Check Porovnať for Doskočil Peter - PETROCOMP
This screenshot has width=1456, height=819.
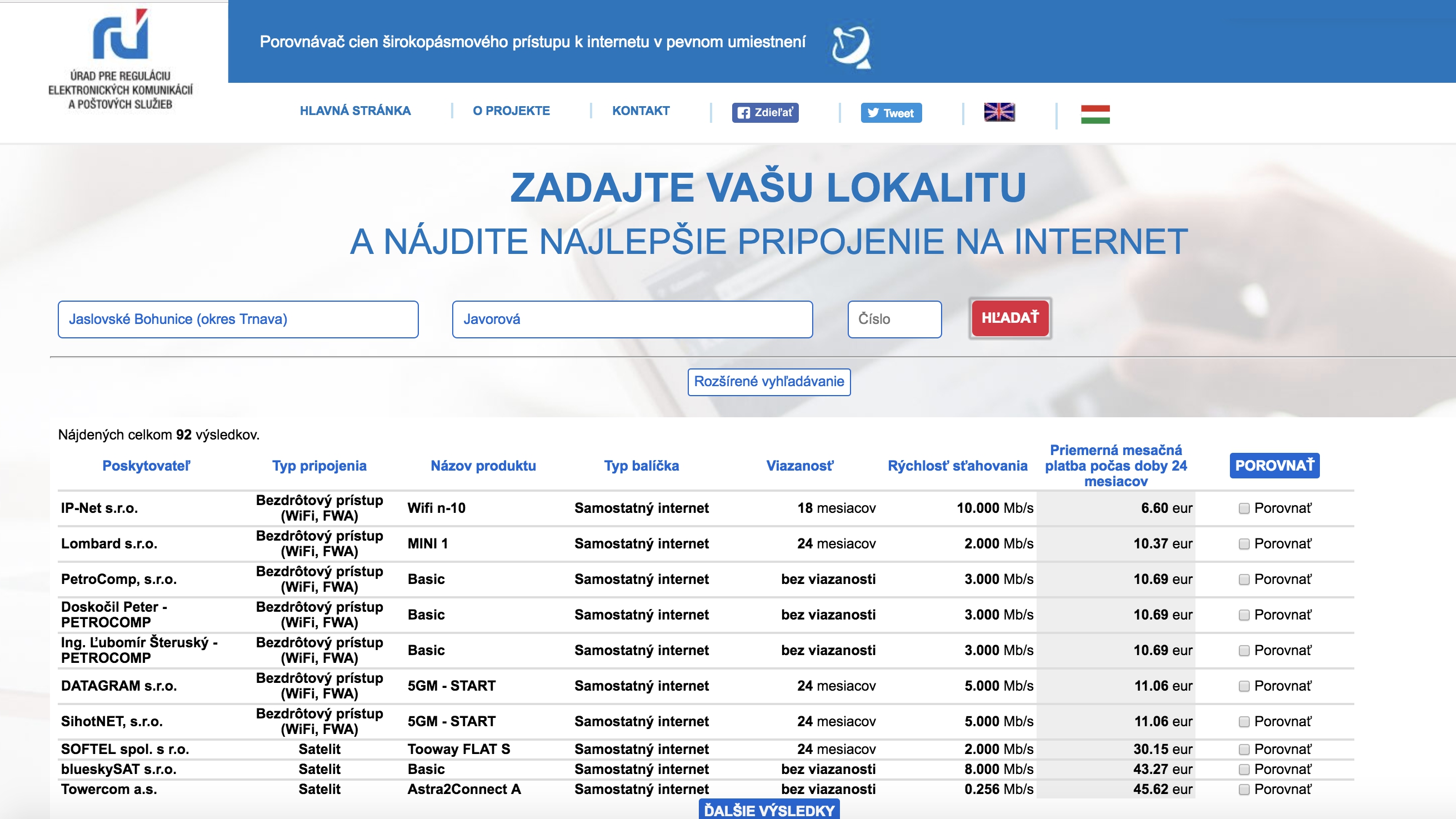point(1243,615)
